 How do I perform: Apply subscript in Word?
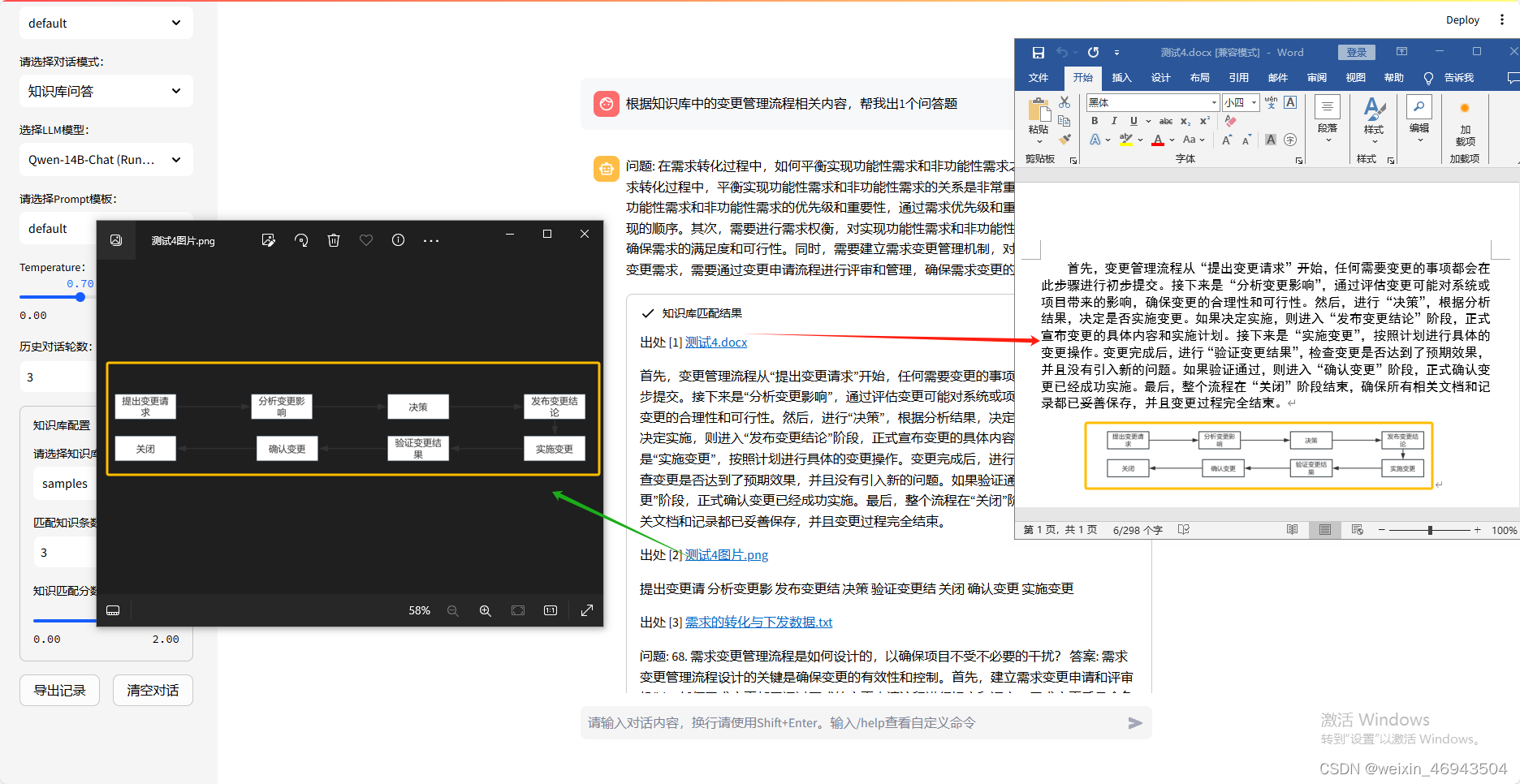coord(1185,121)
